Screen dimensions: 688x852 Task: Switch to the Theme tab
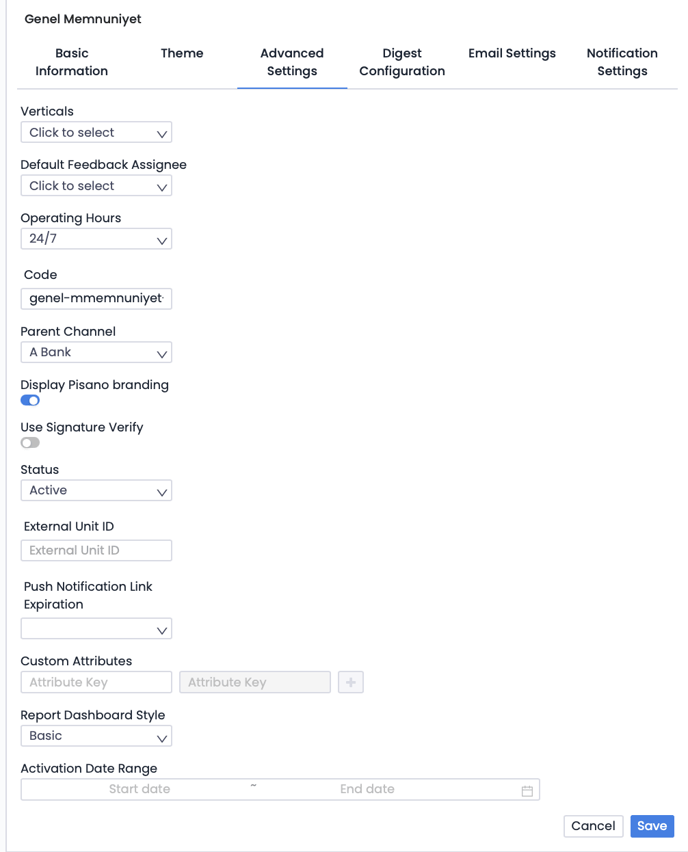pos(182,53)
